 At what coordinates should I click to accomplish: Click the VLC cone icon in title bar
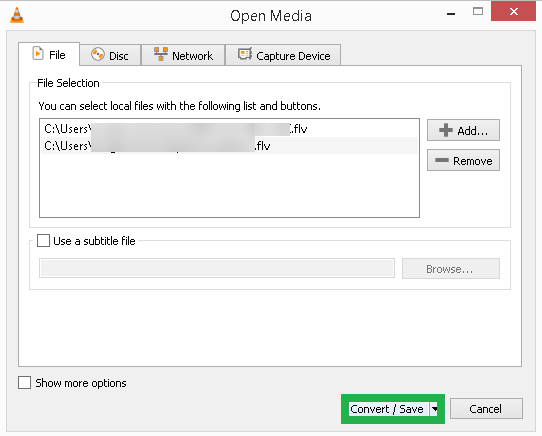pos(17,15)
